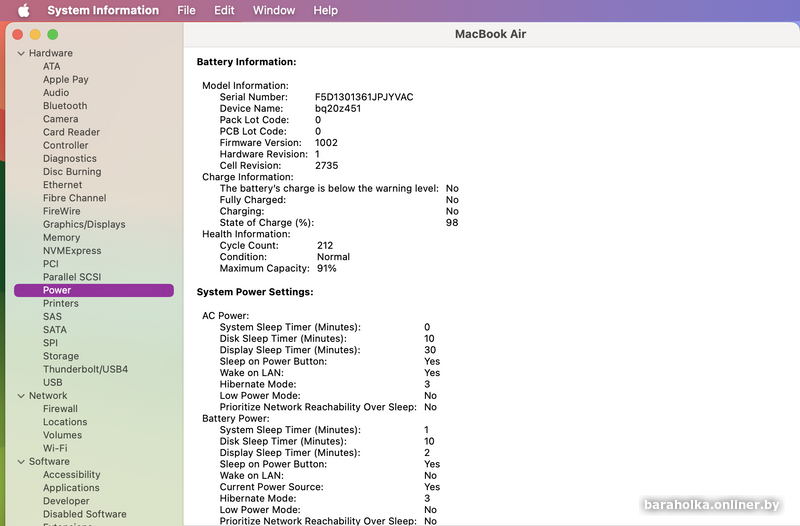
Task: Select NVMExpress in the sidebar
Action: (x=72, y=251)
